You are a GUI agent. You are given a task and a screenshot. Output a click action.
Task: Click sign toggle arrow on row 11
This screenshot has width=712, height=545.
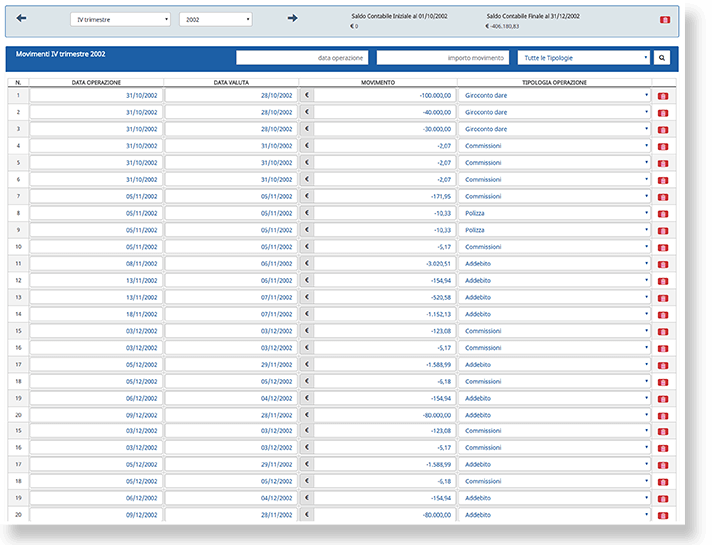[x=307, y=263]
